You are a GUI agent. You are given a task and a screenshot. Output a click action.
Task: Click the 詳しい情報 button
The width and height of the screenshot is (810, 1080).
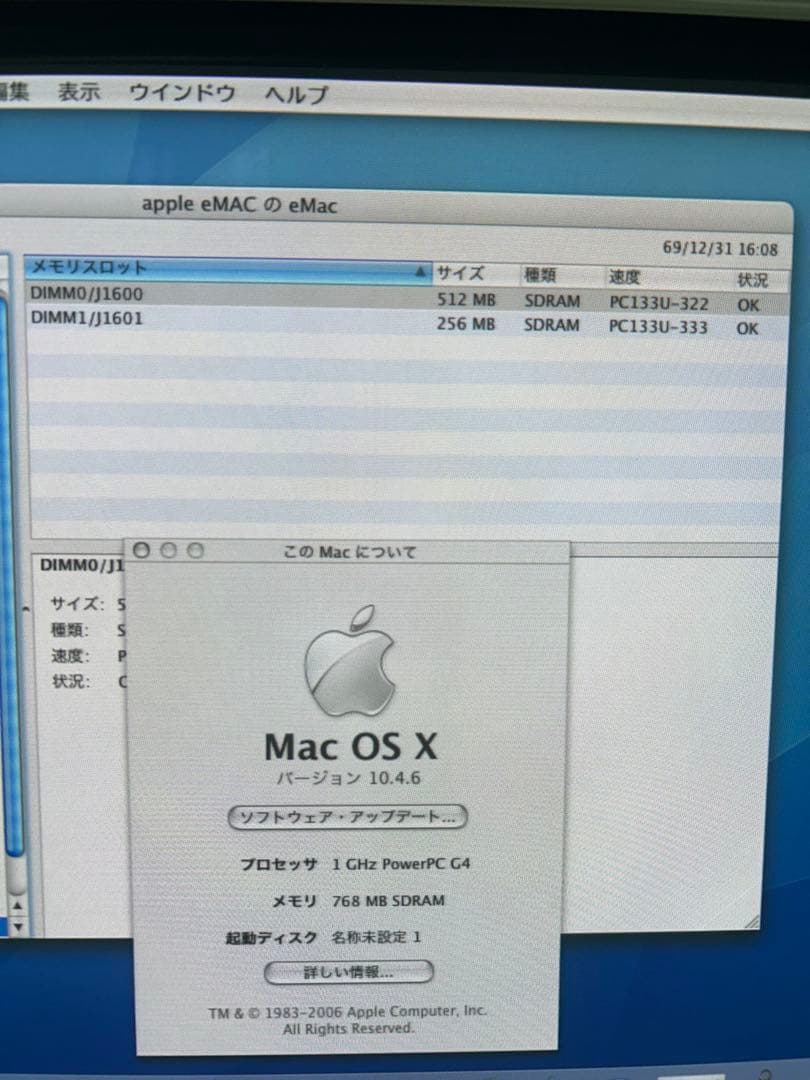click(349, 973)
